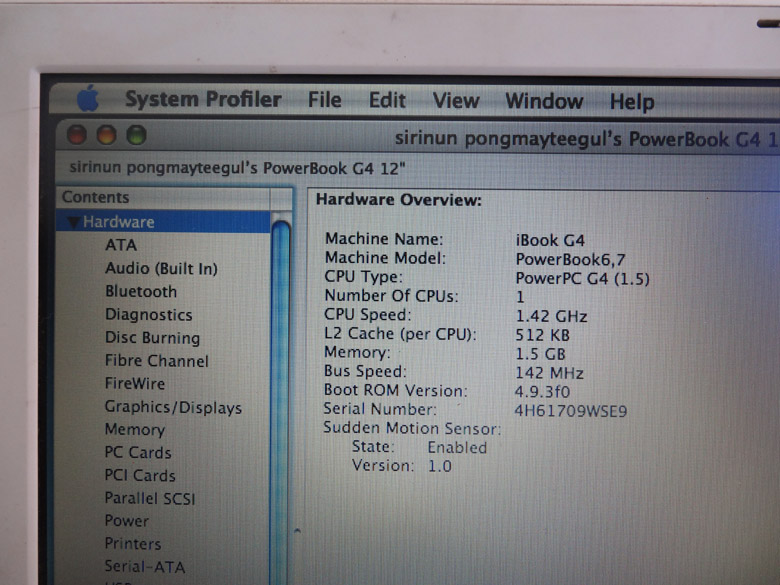Open the Edit menu
This screenshot has height=585, width=780.
tap(387, 100)
